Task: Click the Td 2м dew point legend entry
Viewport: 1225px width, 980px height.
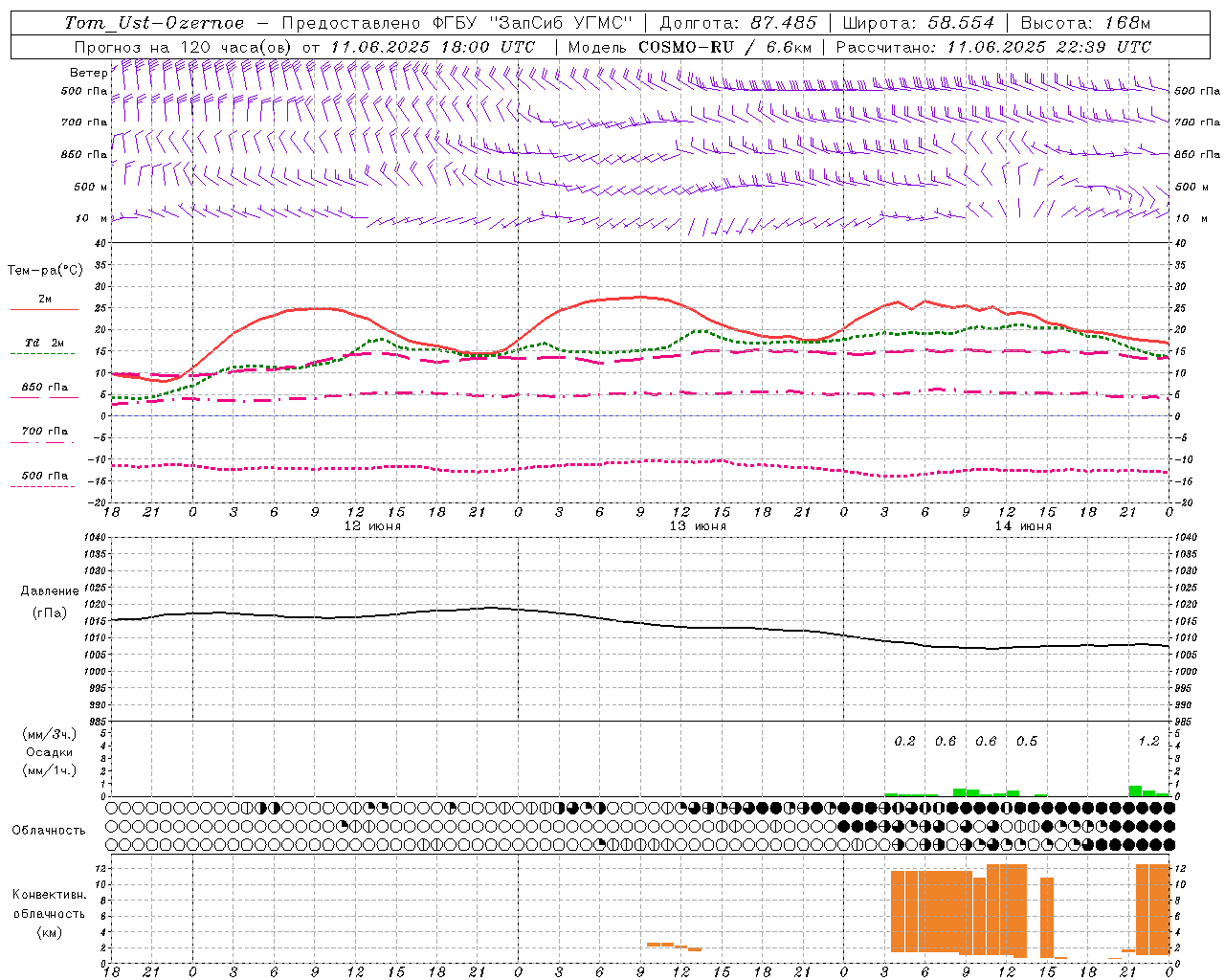Action: point(44,343)
